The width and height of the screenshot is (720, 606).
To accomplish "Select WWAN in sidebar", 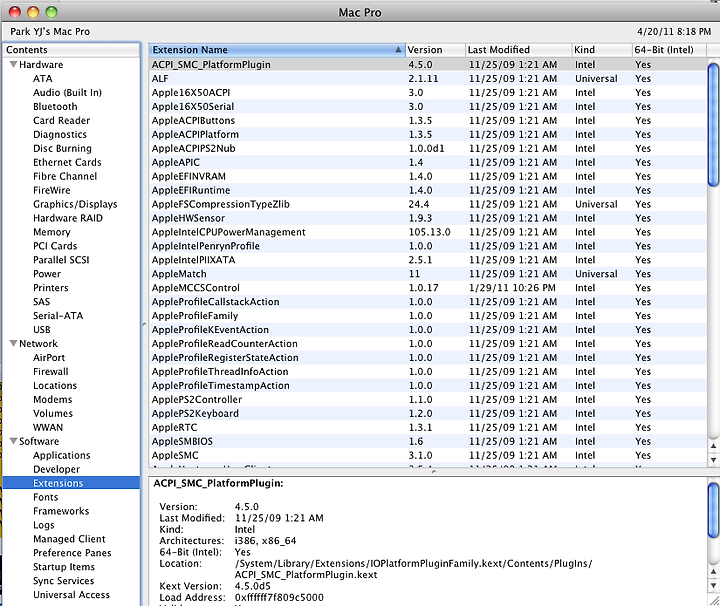I will click(48, 427).
